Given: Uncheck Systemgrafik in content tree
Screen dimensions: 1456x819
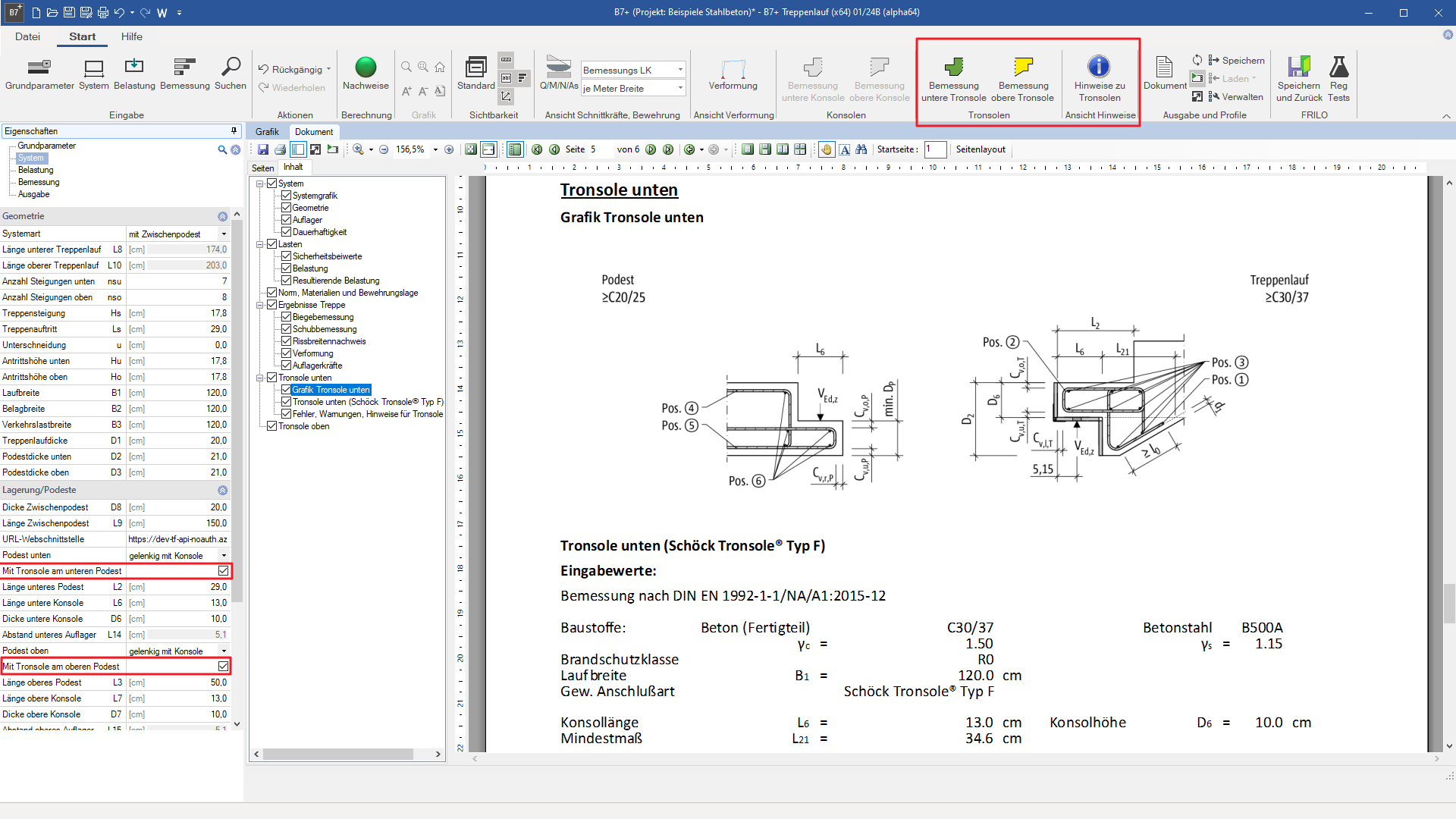Looking at the screenshot, I should pos(286,196).
